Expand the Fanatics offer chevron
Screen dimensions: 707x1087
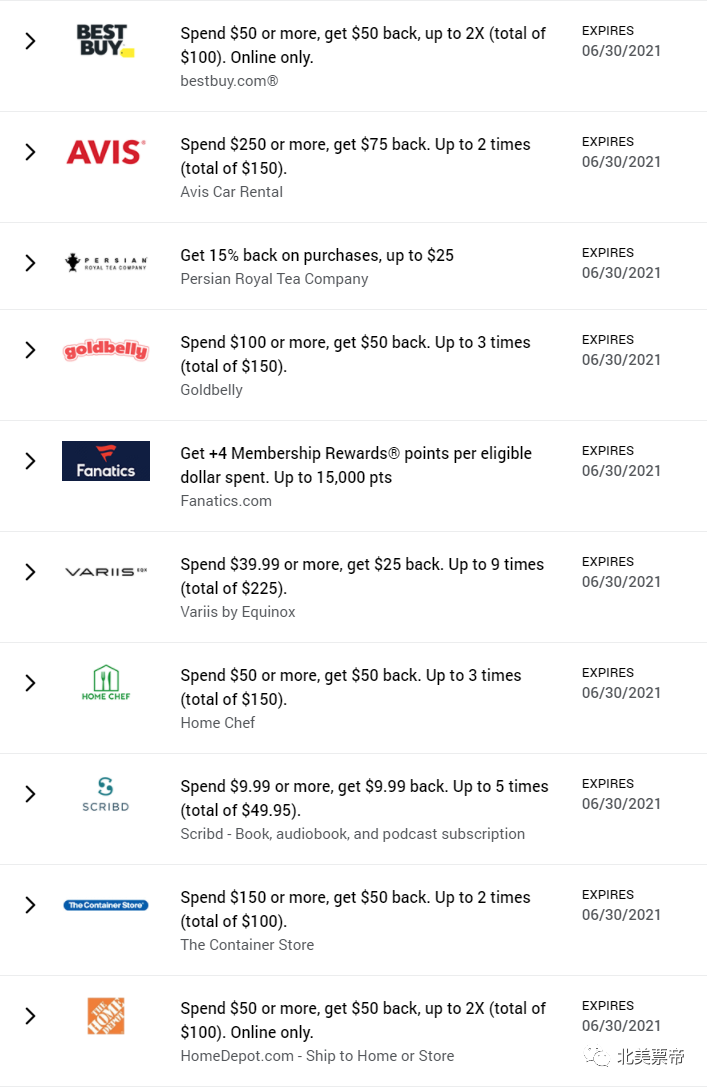[x=30, y=461]
